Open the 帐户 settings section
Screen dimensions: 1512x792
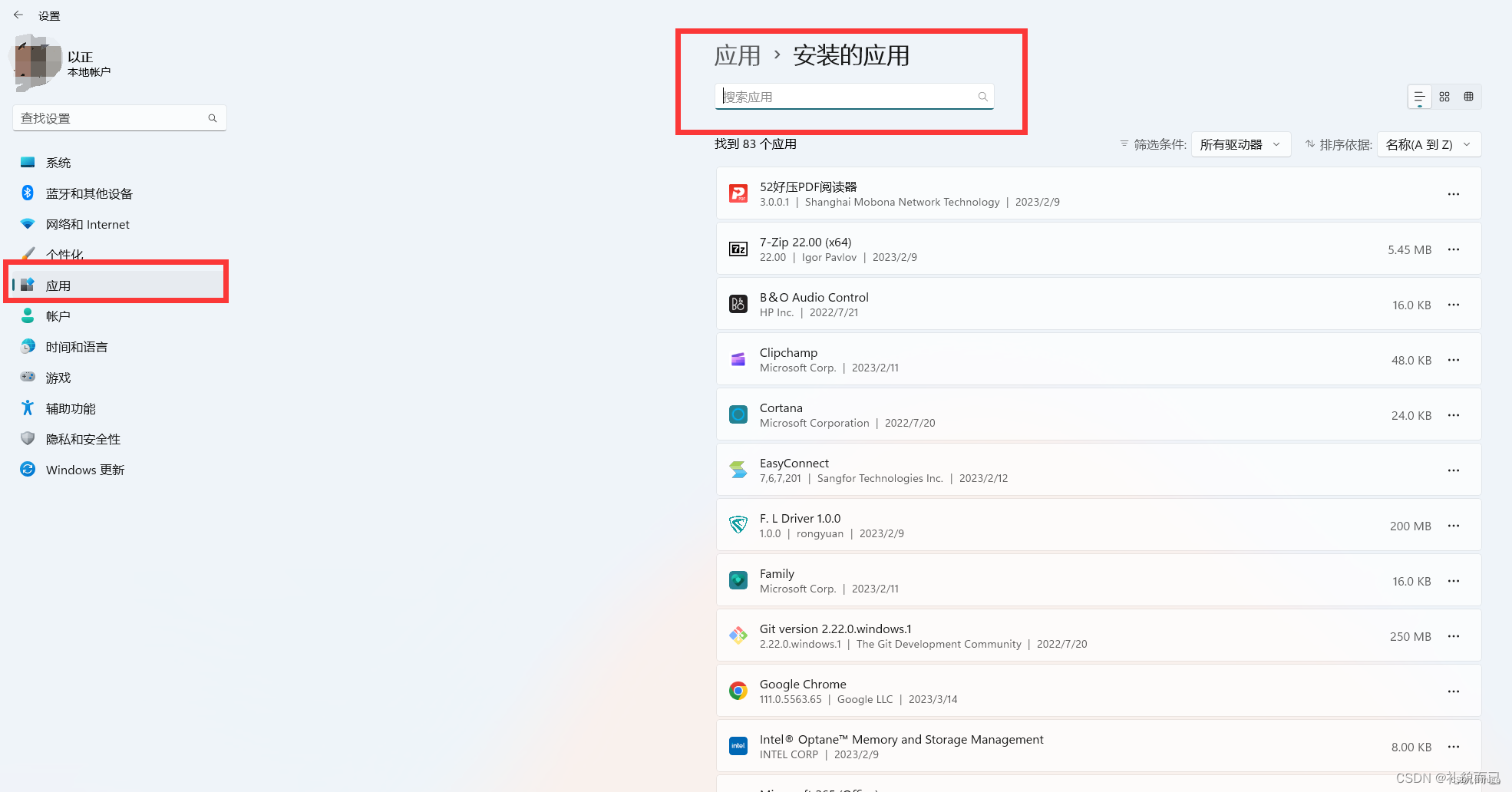58,315
